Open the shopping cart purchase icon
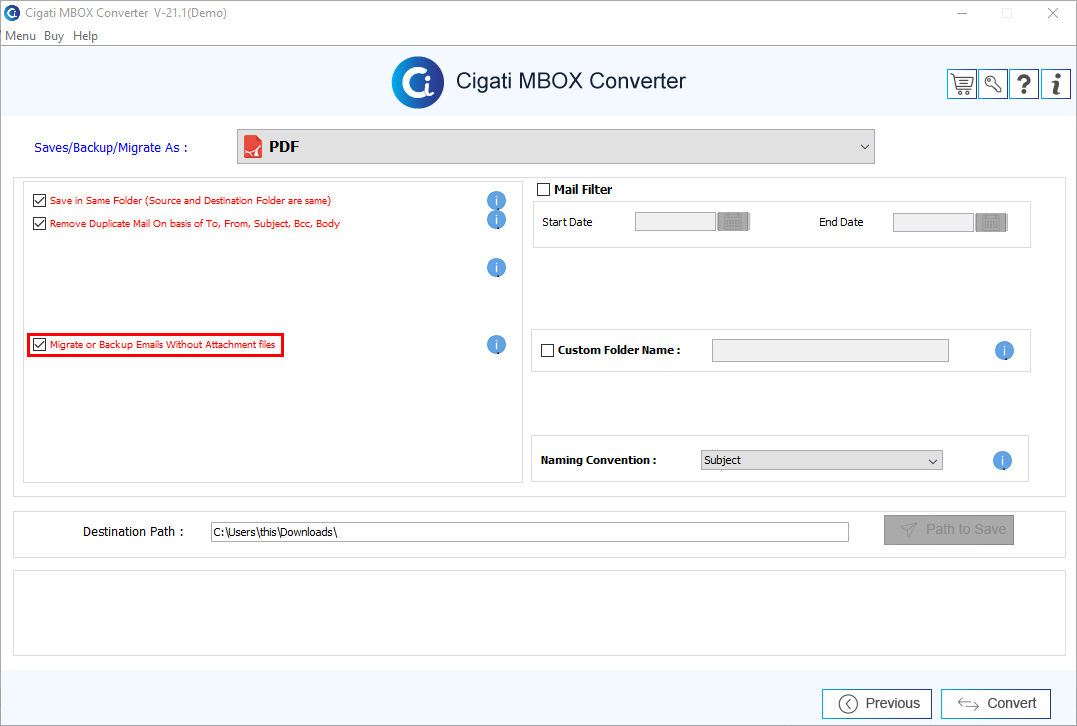Screen dimensions: 1077x726 962,84
